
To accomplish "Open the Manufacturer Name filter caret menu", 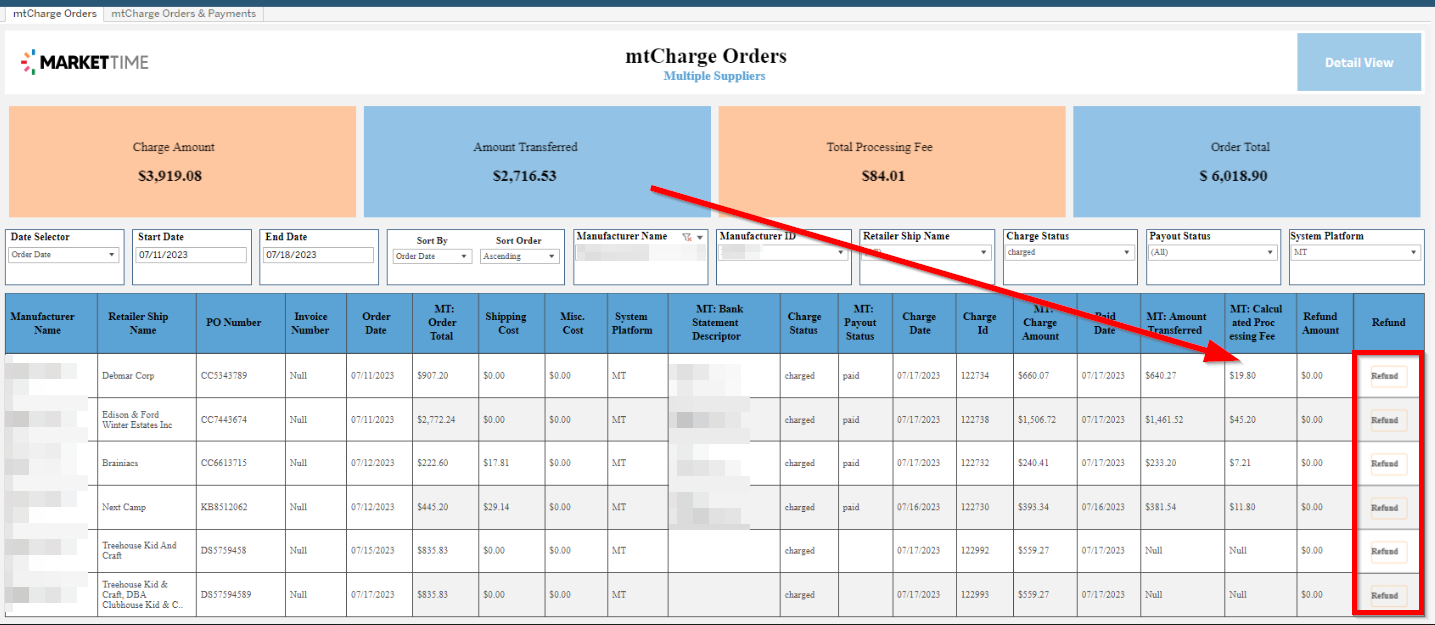I will [700, 237].
